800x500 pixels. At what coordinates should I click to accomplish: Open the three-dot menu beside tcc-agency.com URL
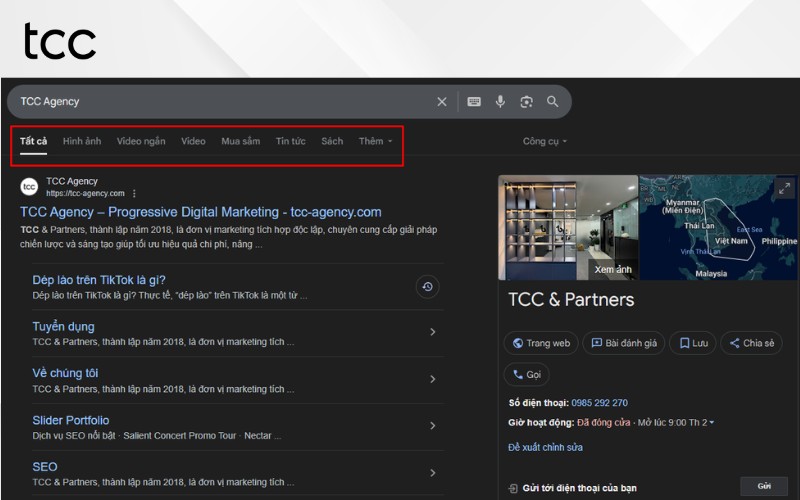(134, 193)
